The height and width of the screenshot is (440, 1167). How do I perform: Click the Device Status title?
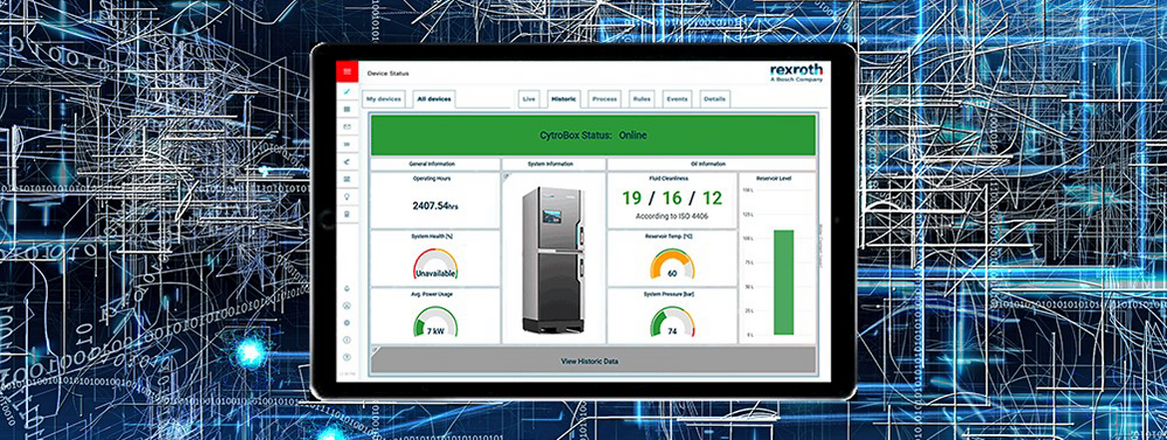click(388, 73)
